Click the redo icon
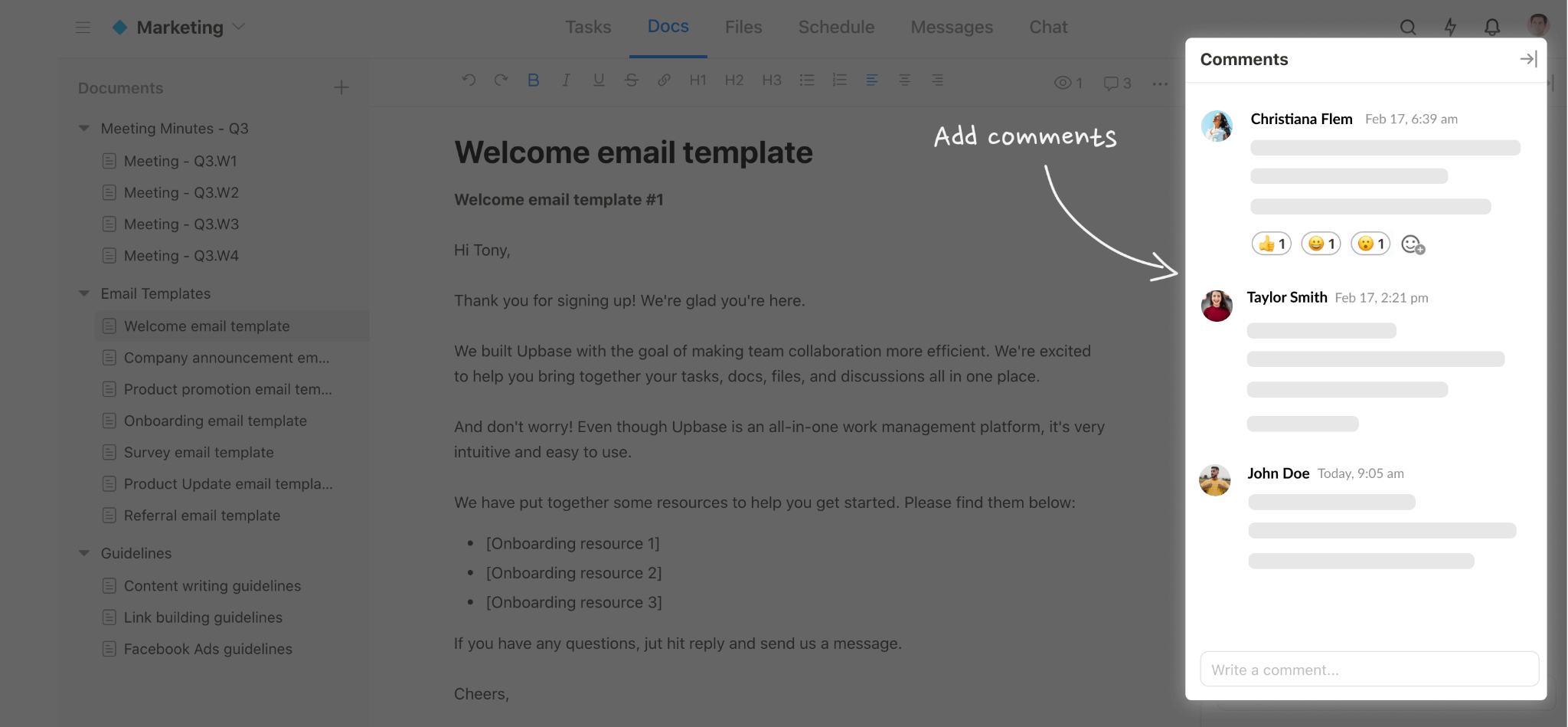 point(501,80)
